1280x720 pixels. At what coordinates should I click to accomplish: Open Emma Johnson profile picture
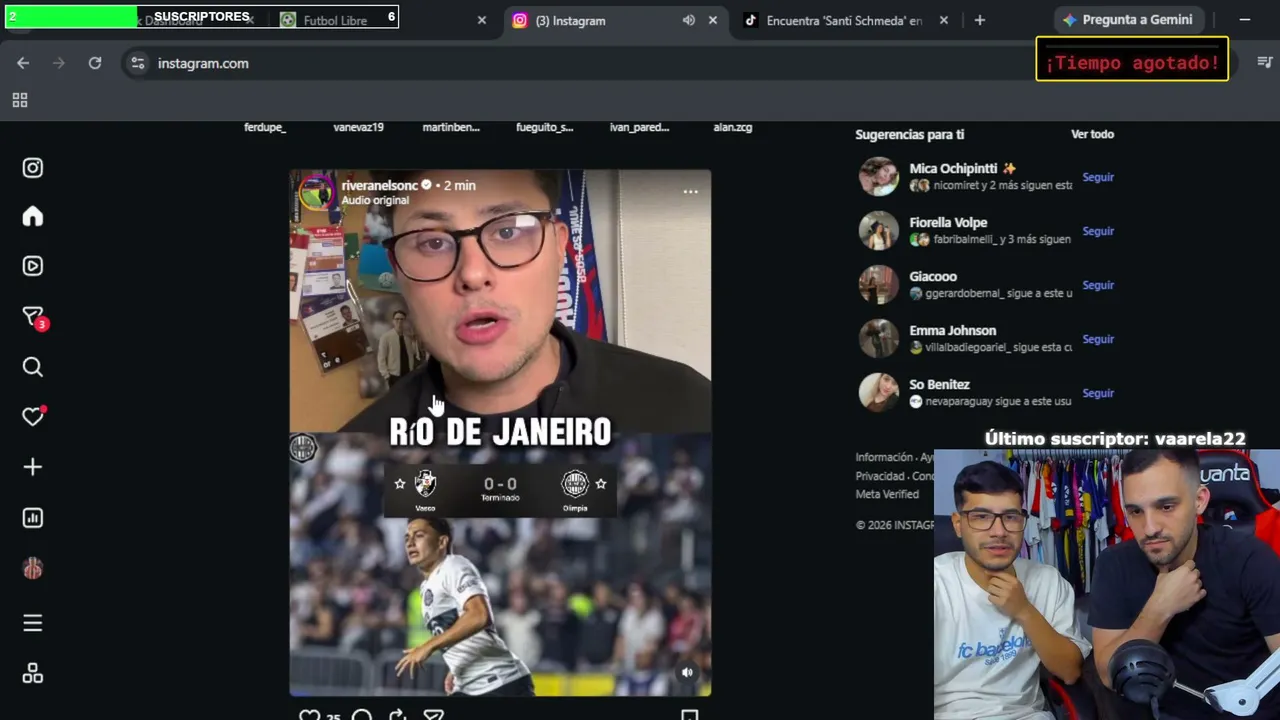(x=879, y=339)
